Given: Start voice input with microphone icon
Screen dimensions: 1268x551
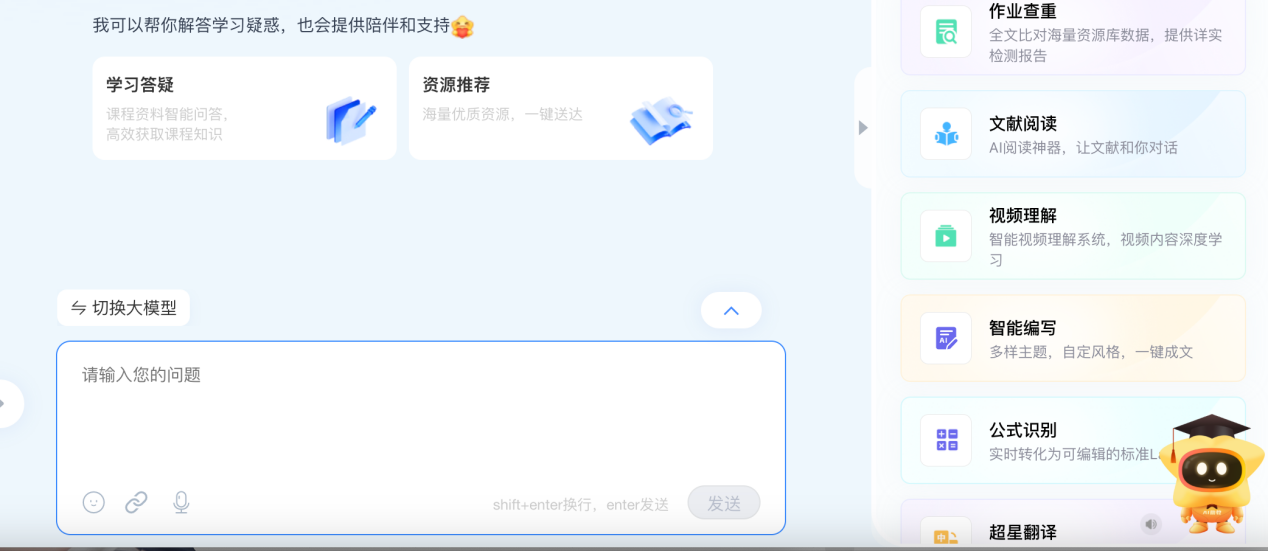Looking at the screenshot, I should 181,502.
